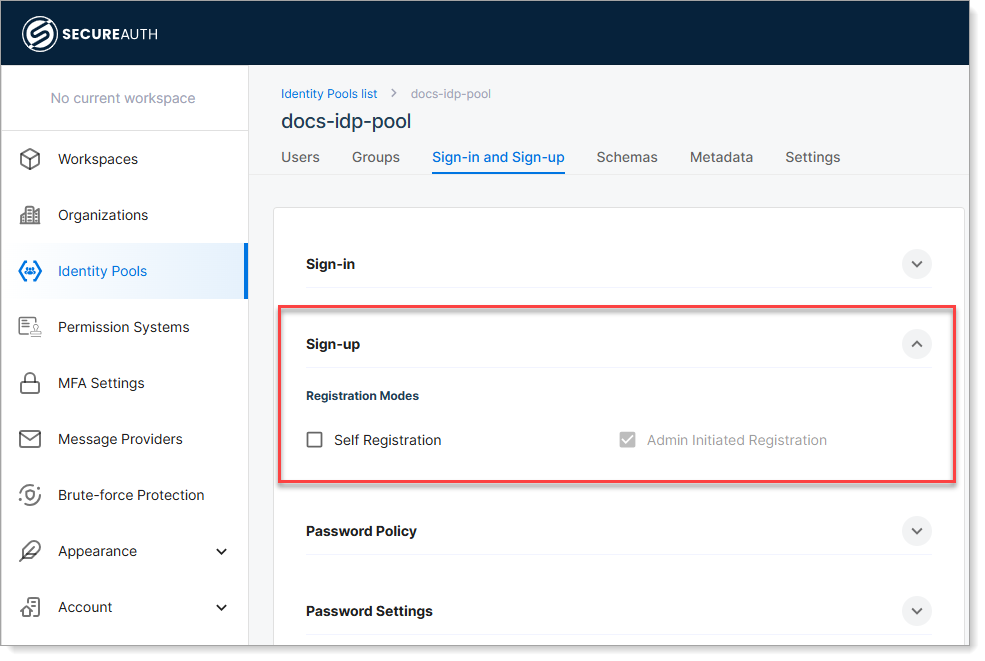Click the Permission Systems icon
This screenshot has height=661, width=985.
30,327
